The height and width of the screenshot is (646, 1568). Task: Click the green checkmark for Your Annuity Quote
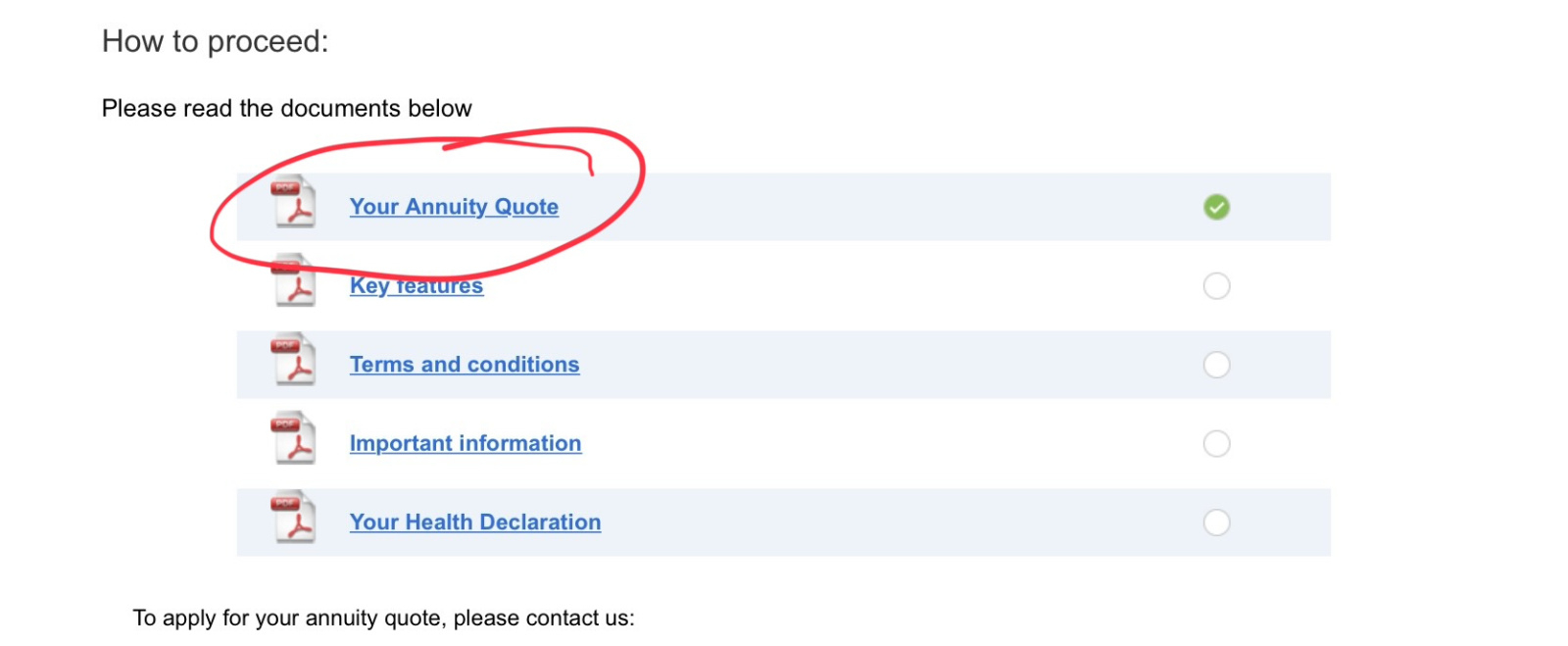tap(1216, 207)
